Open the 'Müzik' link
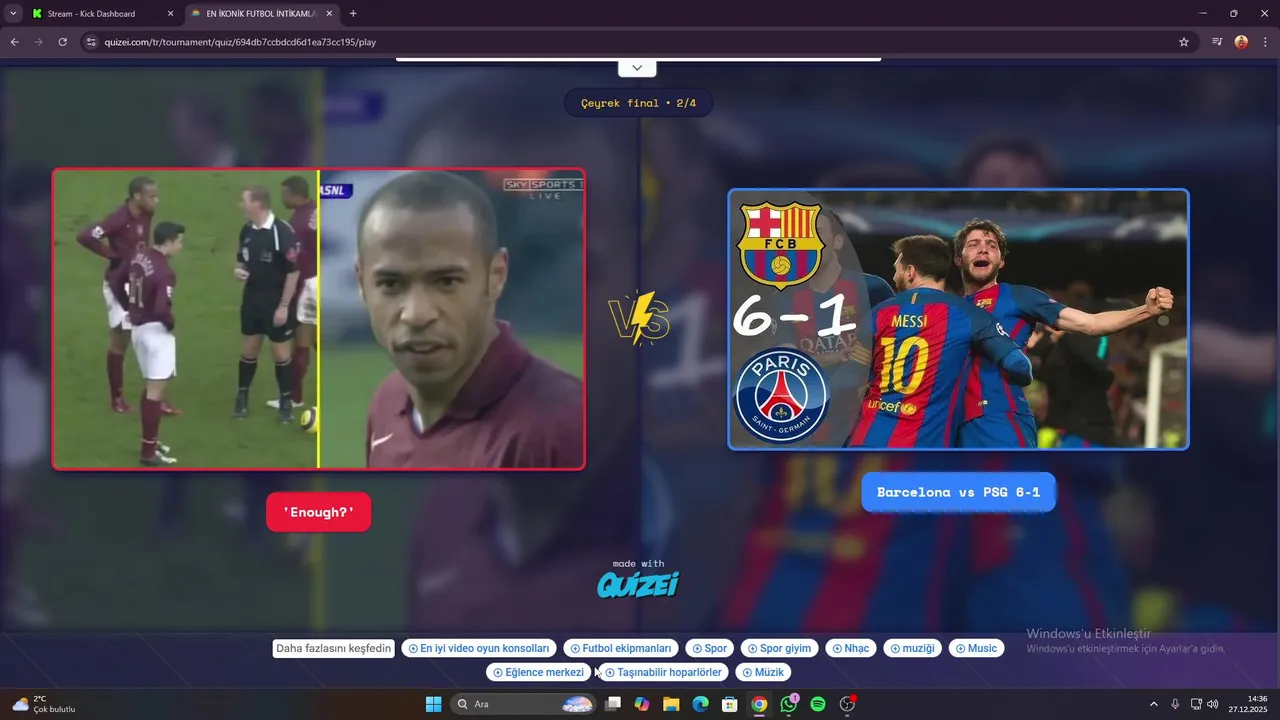Screen dimensions: 1280x720 pyautogui.click(x=763, y=672)
